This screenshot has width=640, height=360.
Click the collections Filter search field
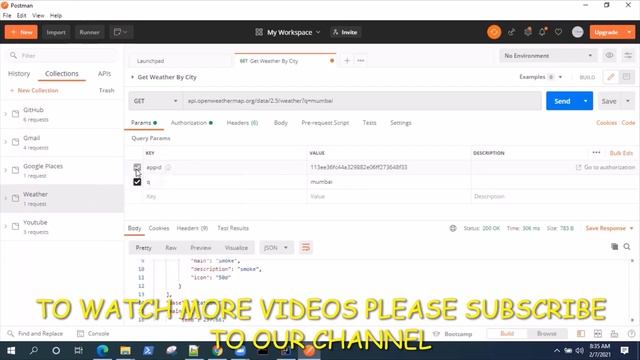point(63,56)
